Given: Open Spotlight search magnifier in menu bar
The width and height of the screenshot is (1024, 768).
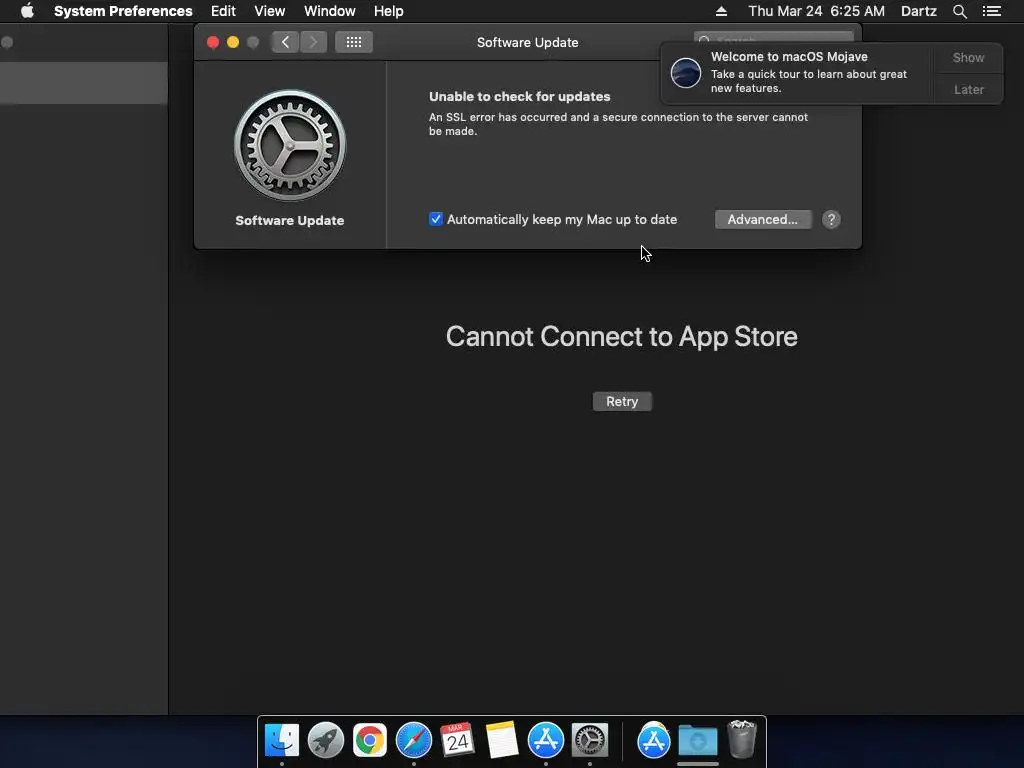Looking at the screenshot, I should [959, 11].
